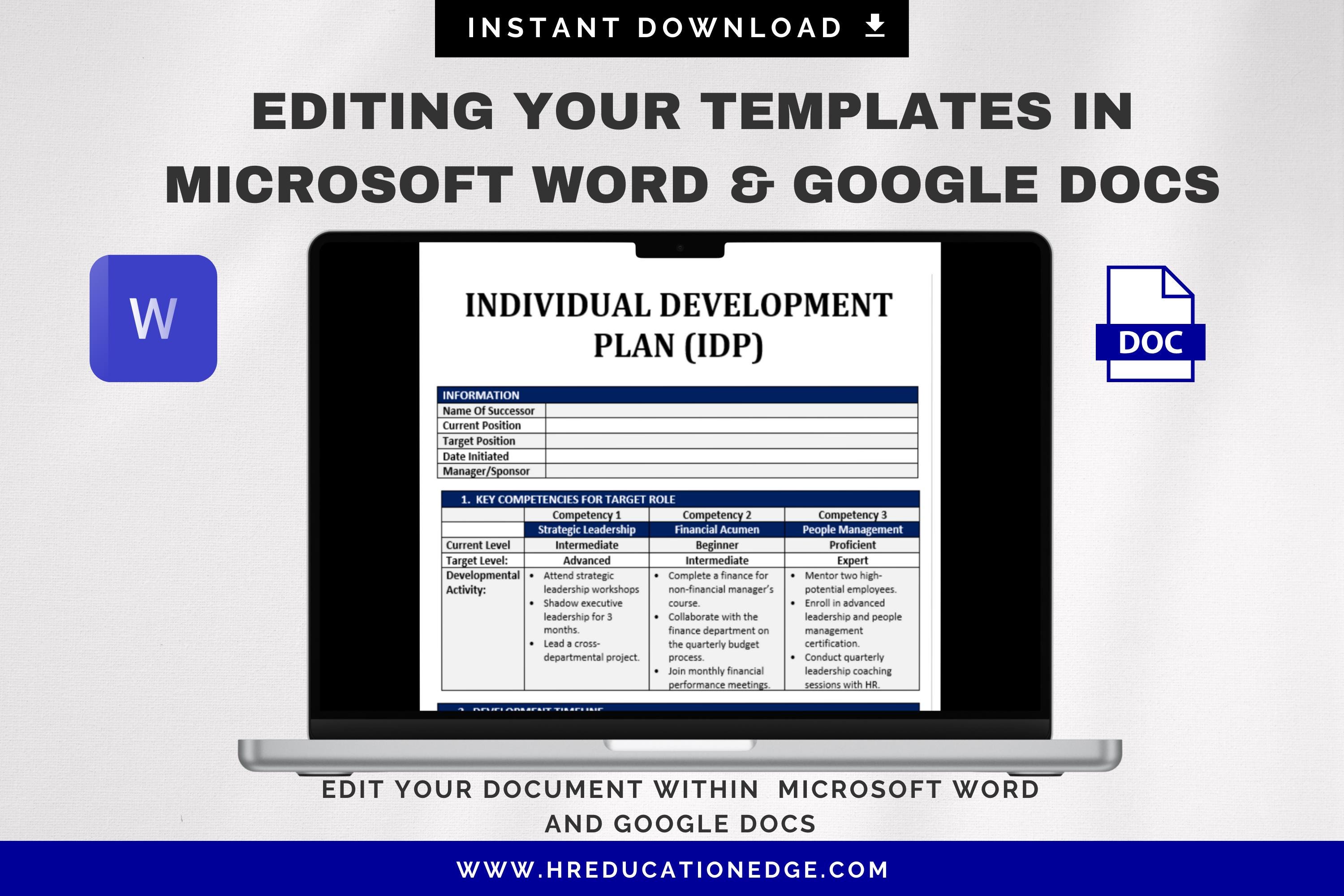Click the Target Position label

point(479,441)
